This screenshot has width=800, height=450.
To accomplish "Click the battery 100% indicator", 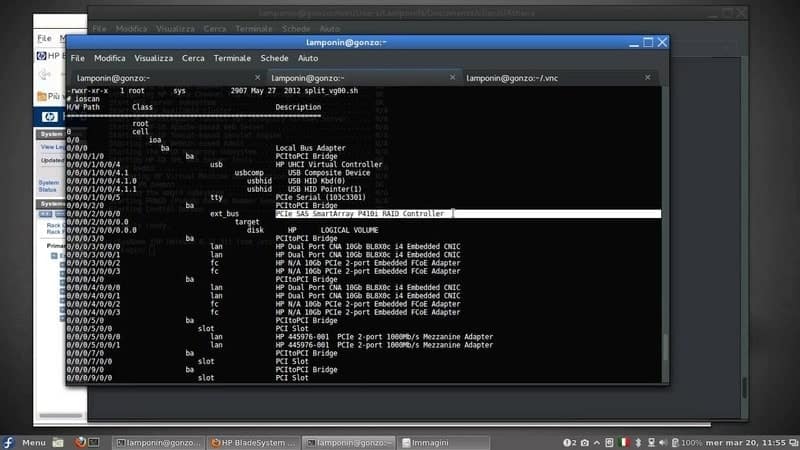I will 687,442.
